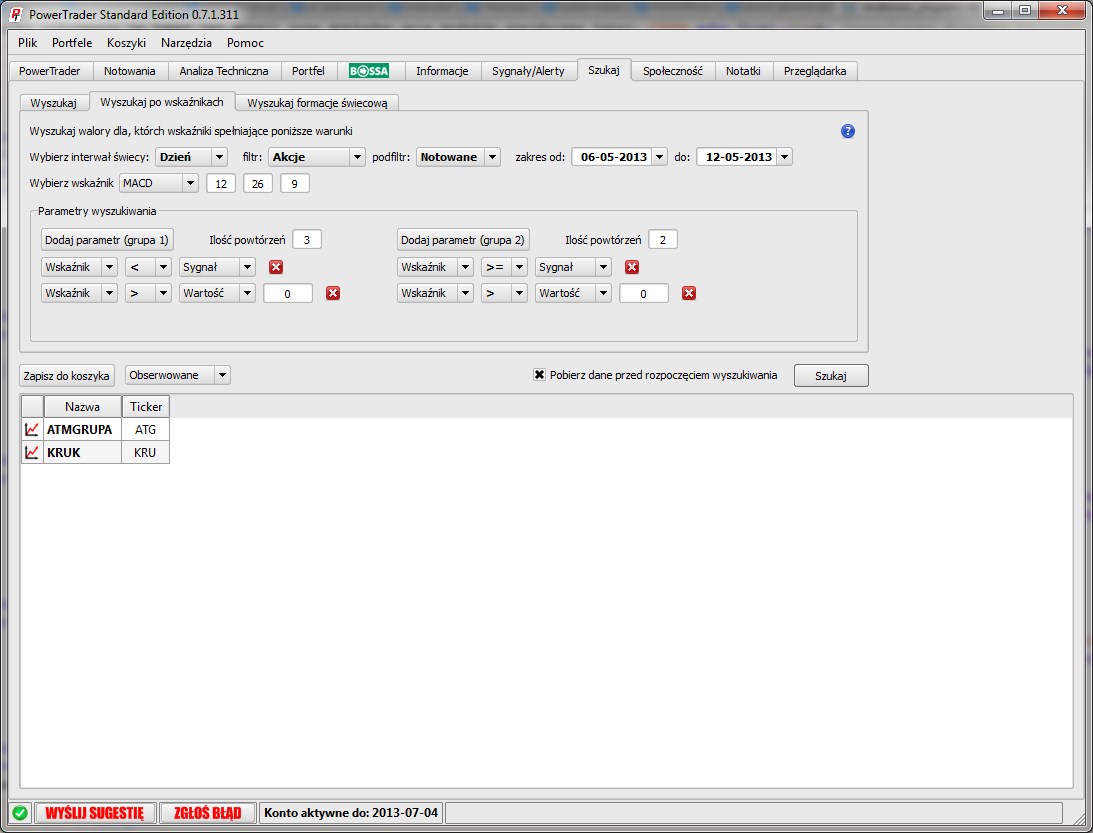This screenshot has width=1093, height=833.
Task: Click group 1 Ilość powtórzeń field
Action: click(x=307, y=240)
